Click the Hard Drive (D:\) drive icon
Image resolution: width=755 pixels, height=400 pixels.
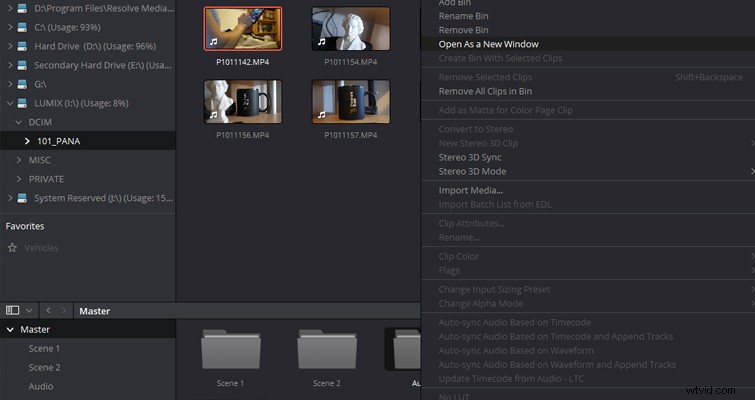point(22,46)
